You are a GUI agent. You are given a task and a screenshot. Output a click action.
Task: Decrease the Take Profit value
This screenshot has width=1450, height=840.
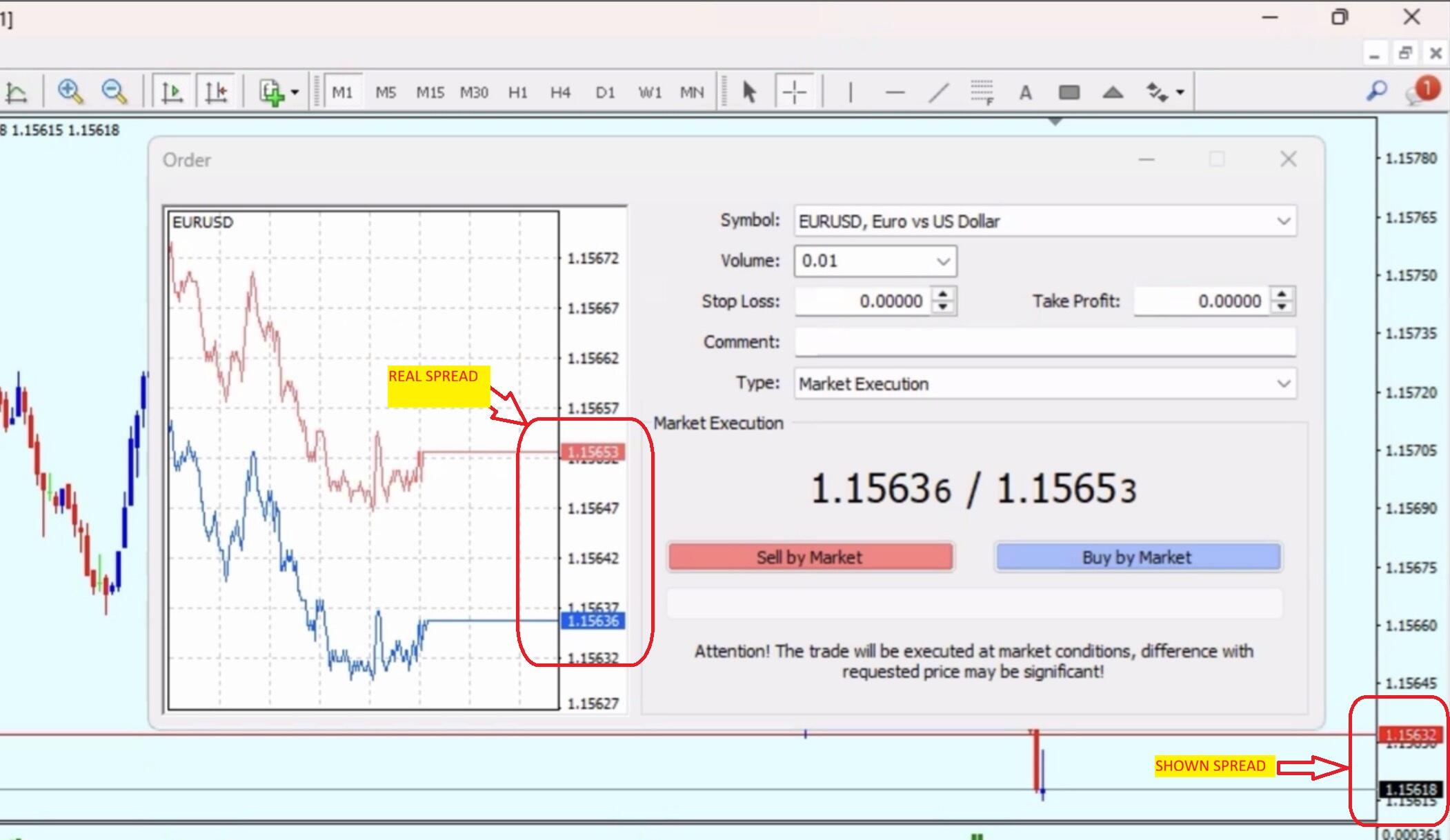tap(1282, 308)
